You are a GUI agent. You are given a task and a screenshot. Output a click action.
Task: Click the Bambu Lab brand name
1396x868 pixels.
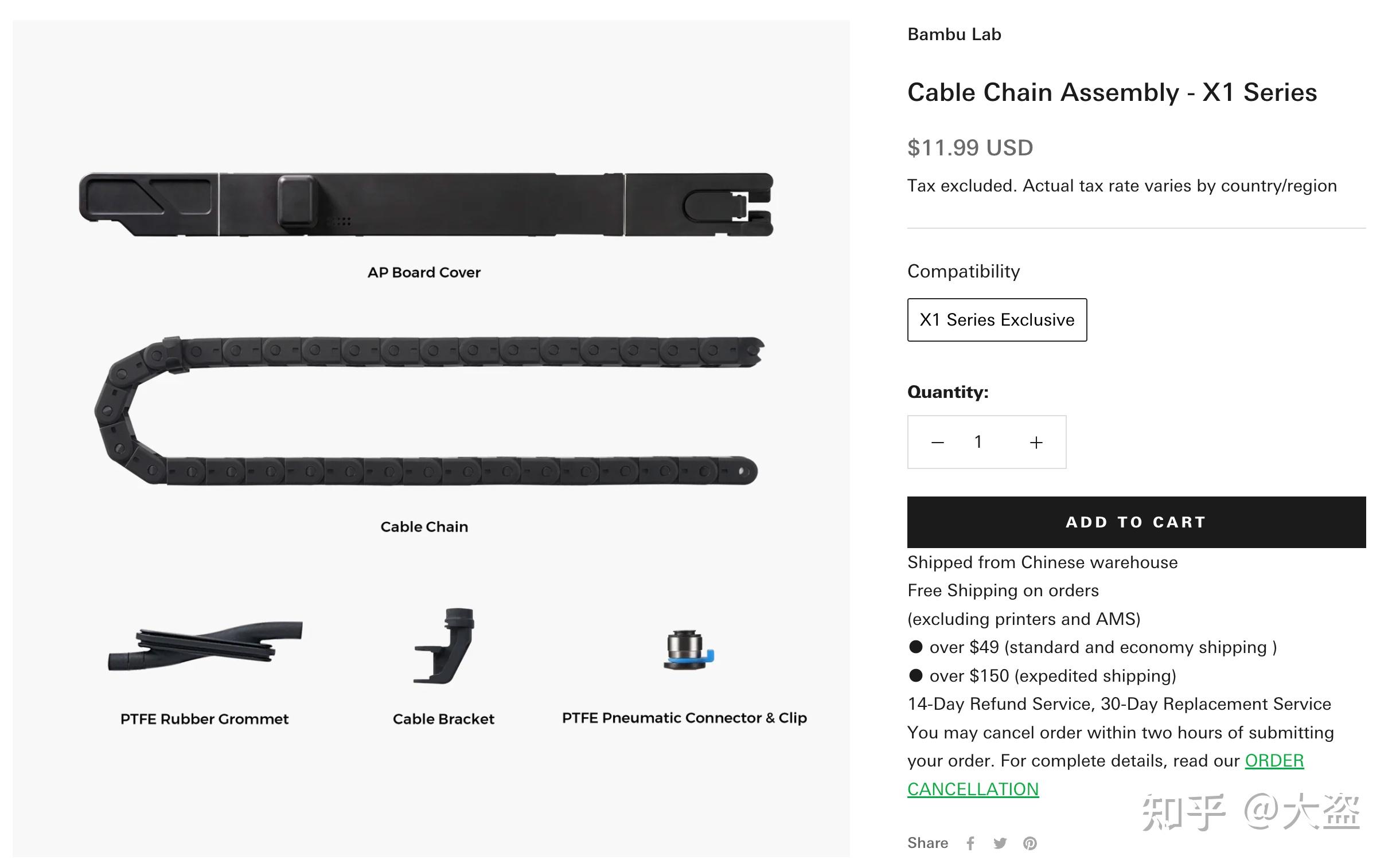[954, 34]
